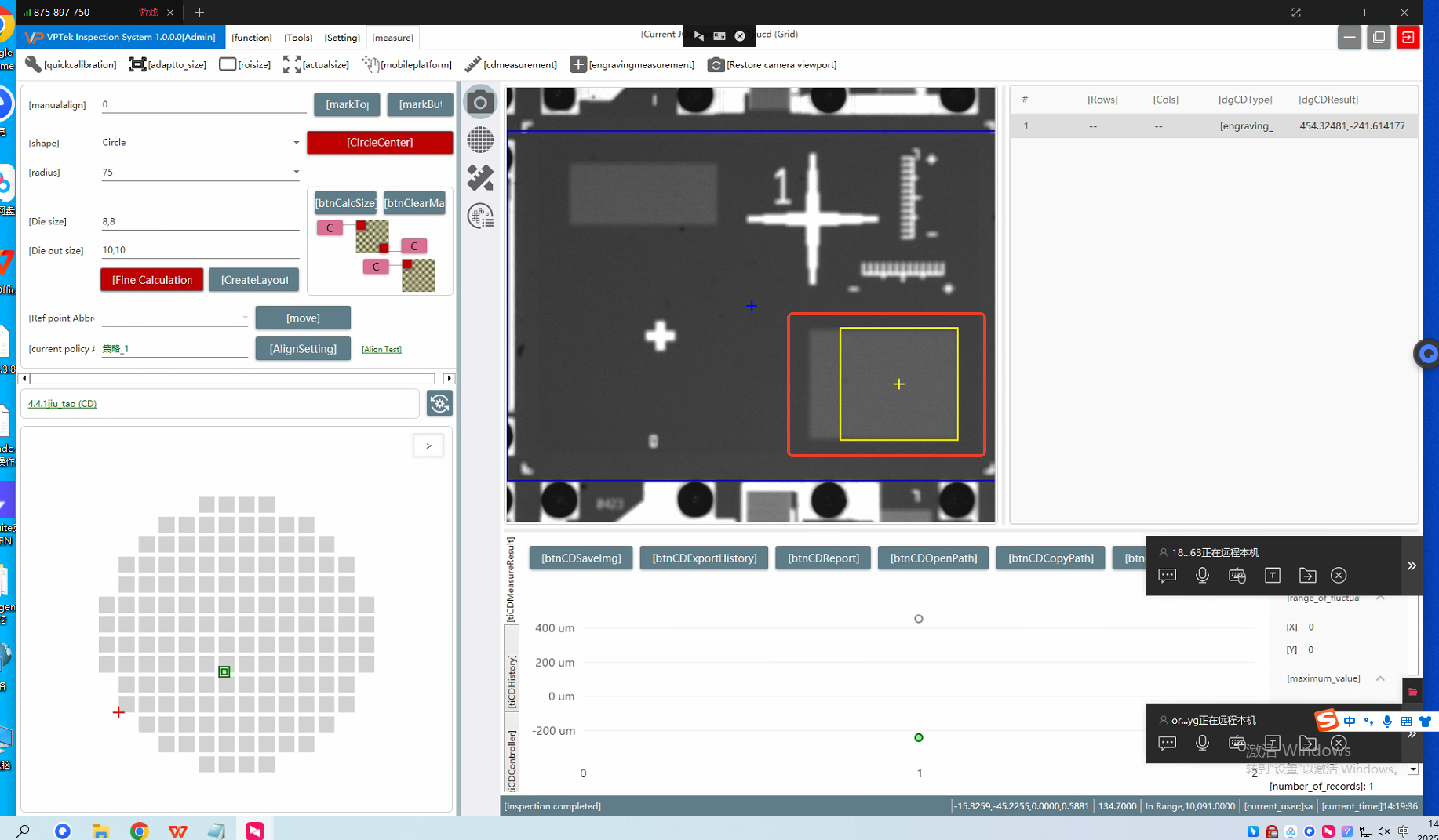Click the Sogou input method S logo
Image resolution: width=1439 pixels, height=840 pixels.
1326,720
